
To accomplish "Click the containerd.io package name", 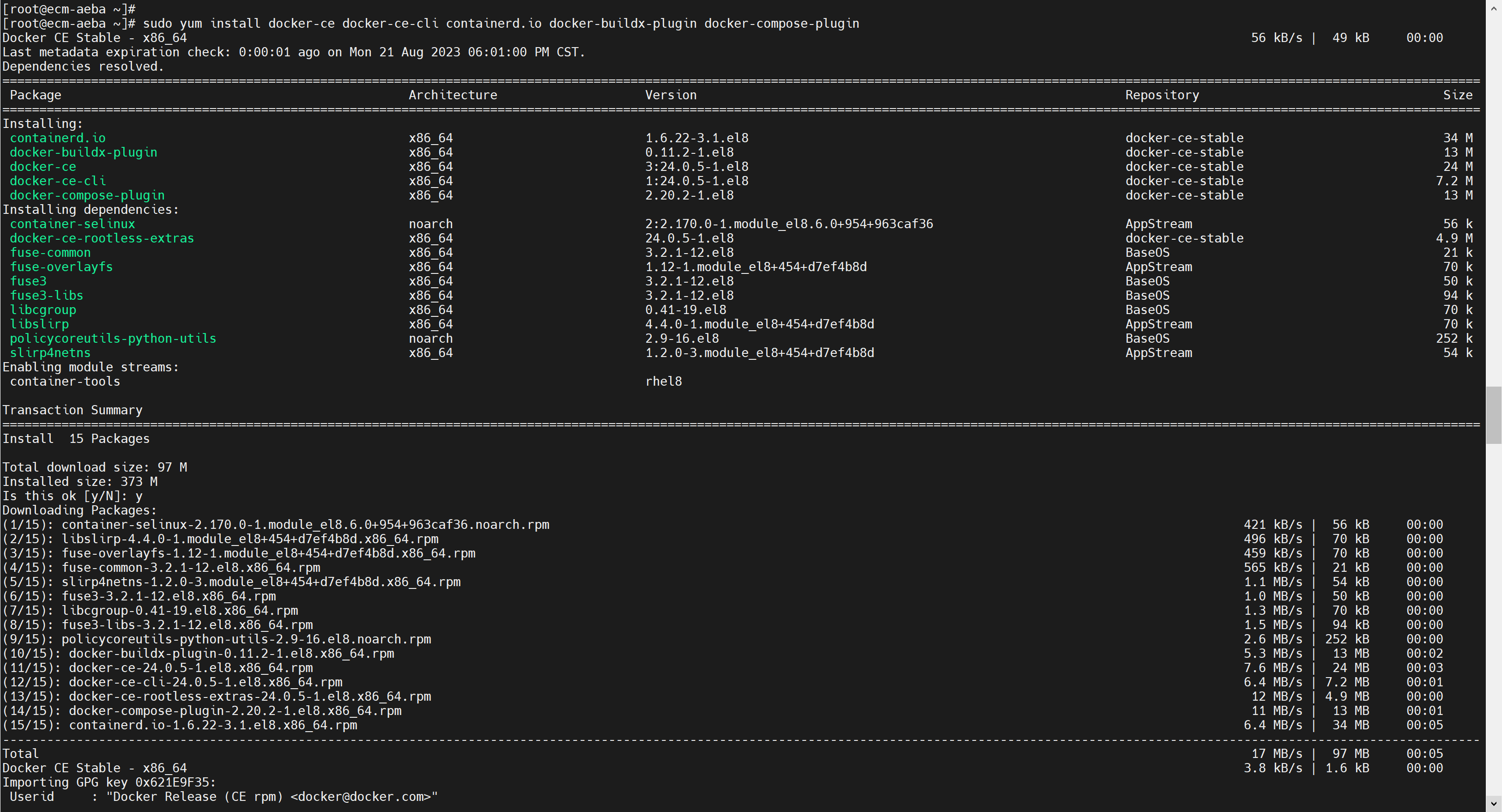I will tap(57, 138).
